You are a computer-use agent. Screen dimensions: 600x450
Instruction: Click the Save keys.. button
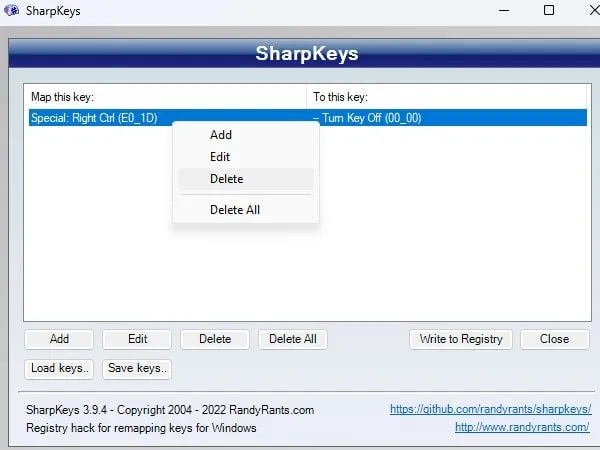point(137,368)
